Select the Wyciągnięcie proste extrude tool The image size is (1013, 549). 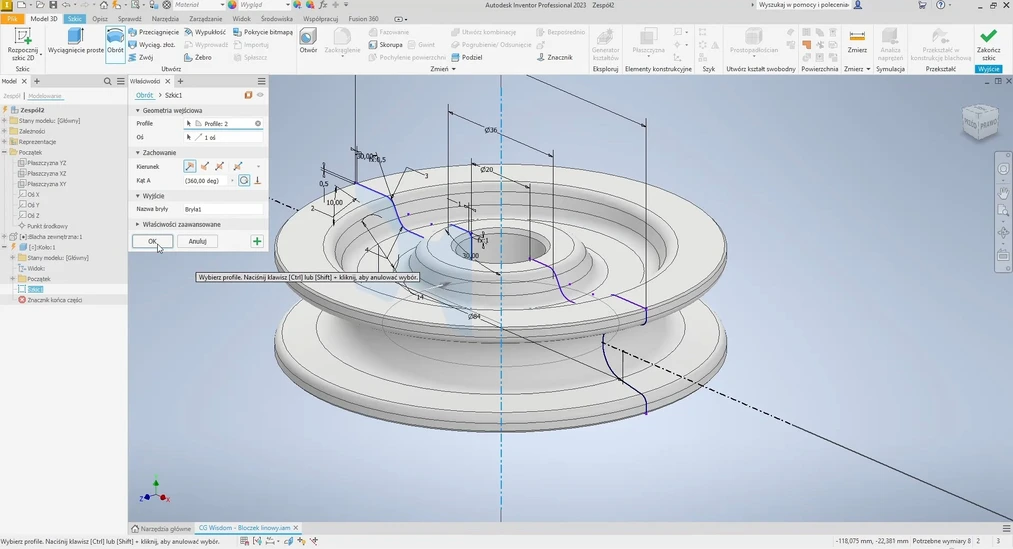point(76,41)
